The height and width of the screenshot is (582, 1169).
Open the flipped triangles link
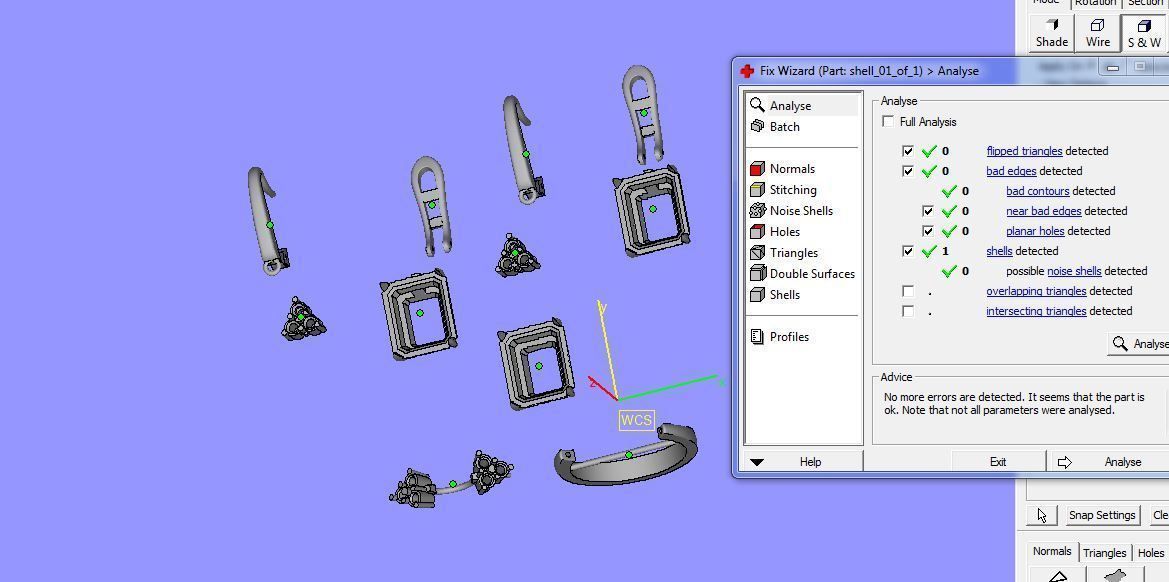tap(1024, 151)
